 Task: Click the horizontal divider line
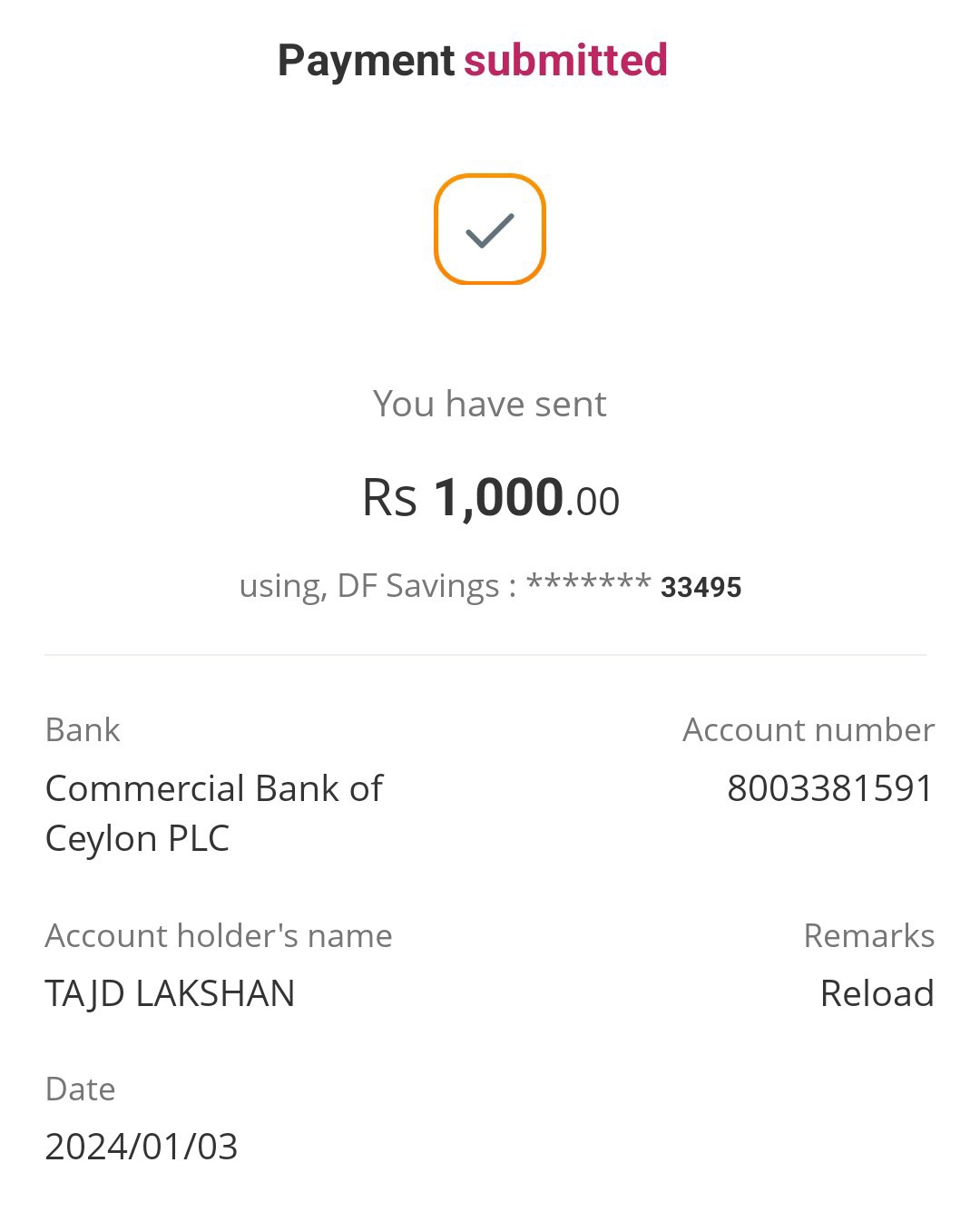485,655
